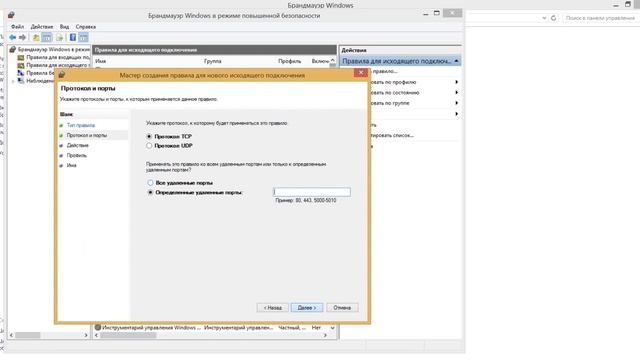
Task: Open the blue Help toolbar icon
Action: click(73, 38)
